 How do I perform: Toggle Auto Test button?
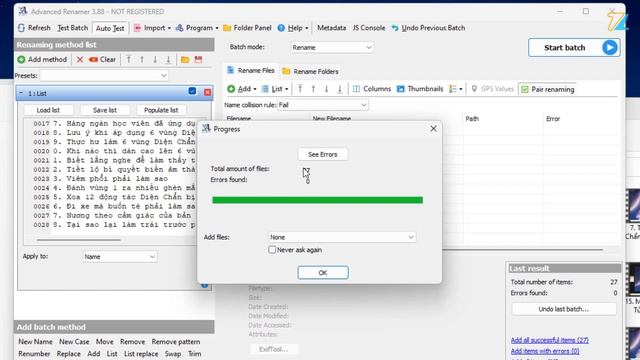[x=110, y=28]
